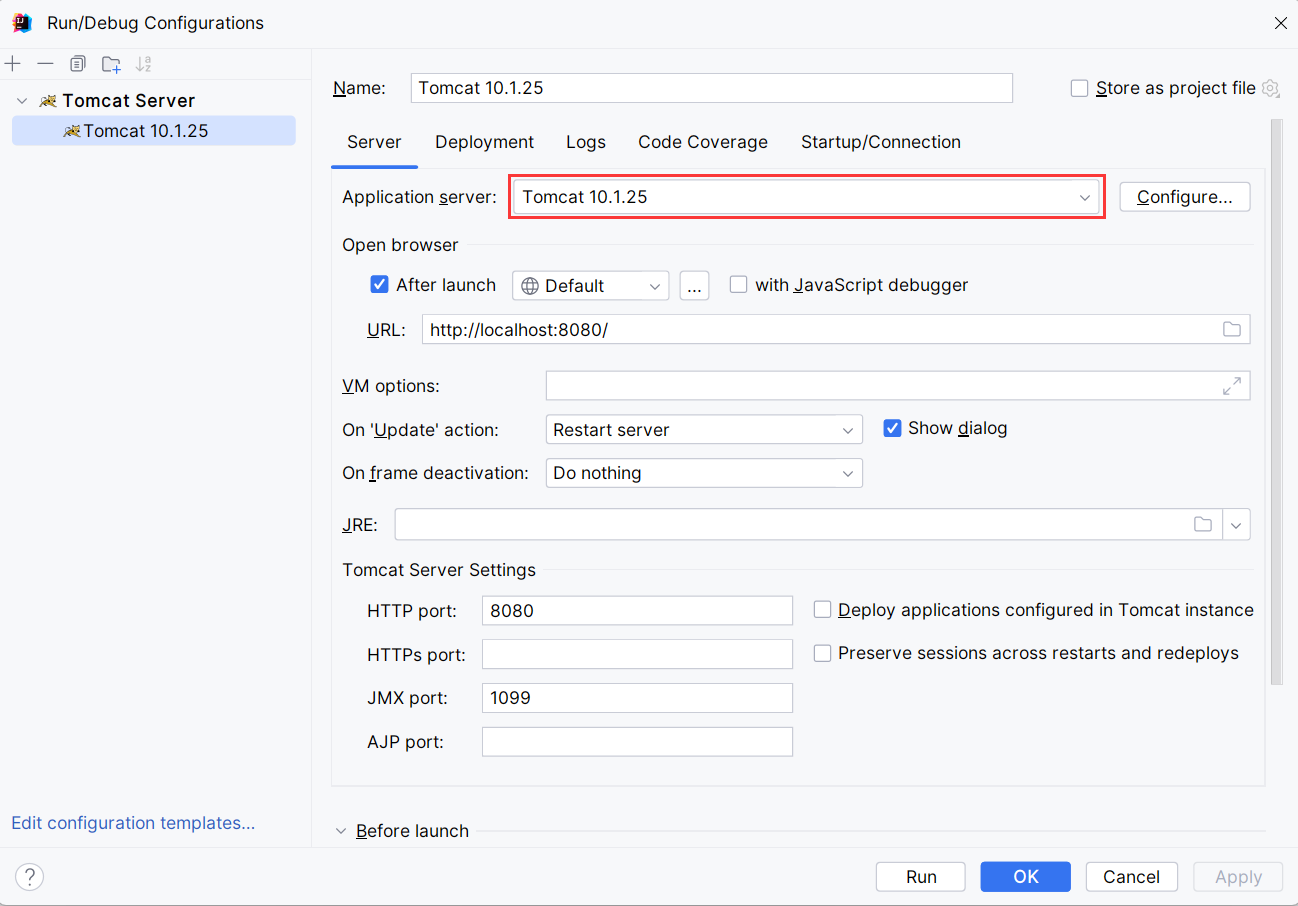Browse for JRE with folder icon
The image size is (1298, 906).
point(1202,524)
